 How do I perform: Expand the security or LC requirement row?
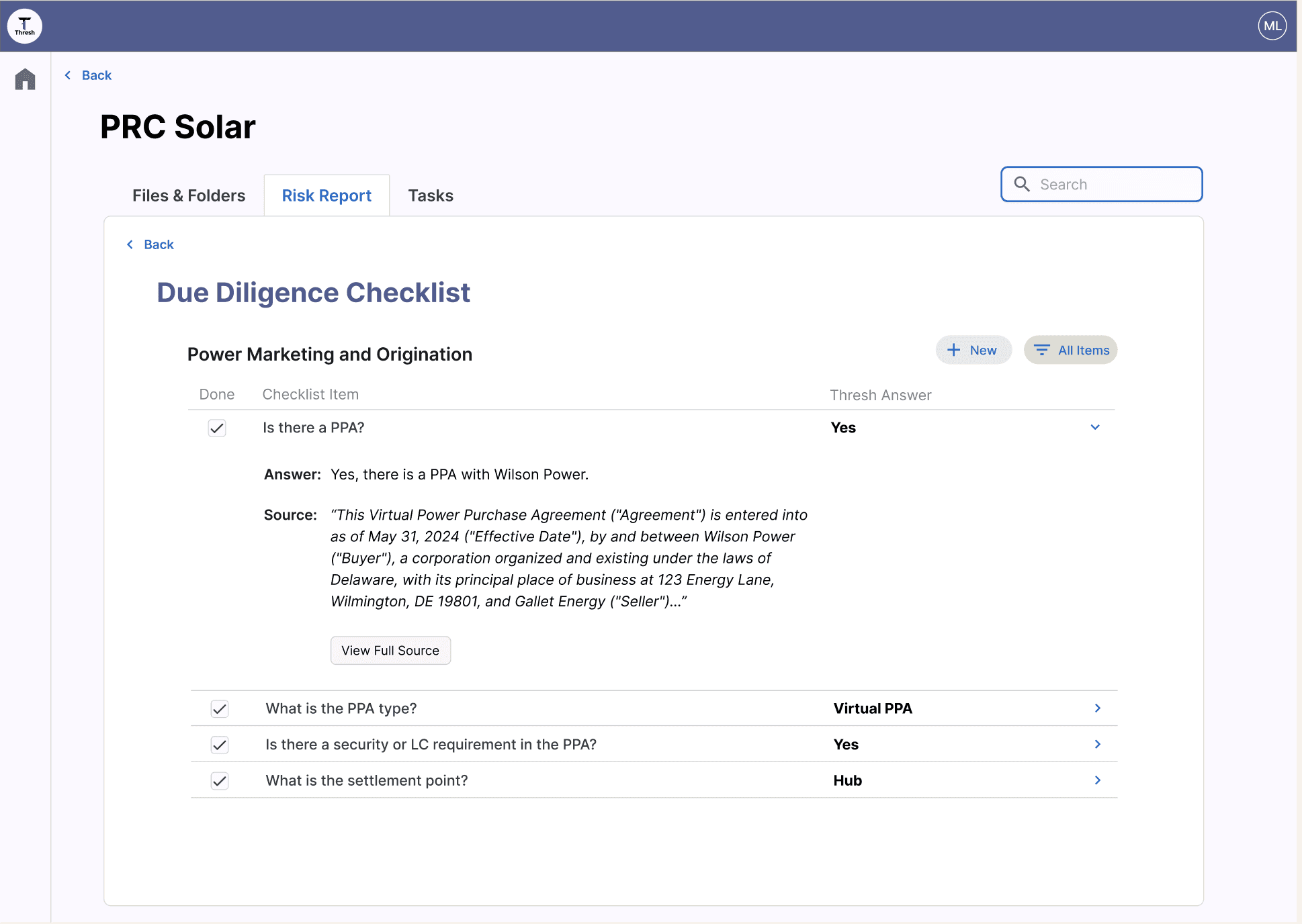(x=1098, y=744)
